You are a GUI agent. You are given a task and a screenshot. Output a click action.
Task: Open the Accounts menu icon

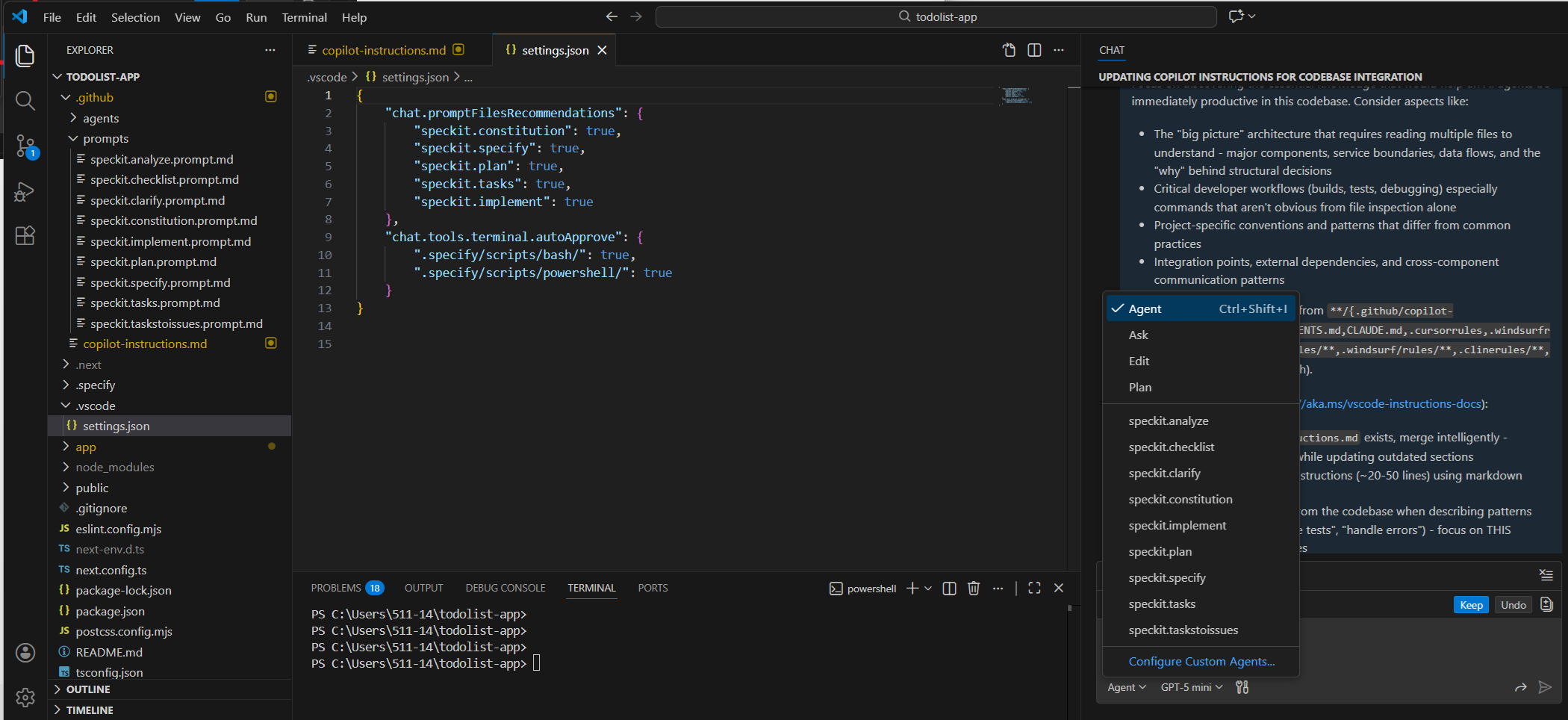click(x=25, y=653)
